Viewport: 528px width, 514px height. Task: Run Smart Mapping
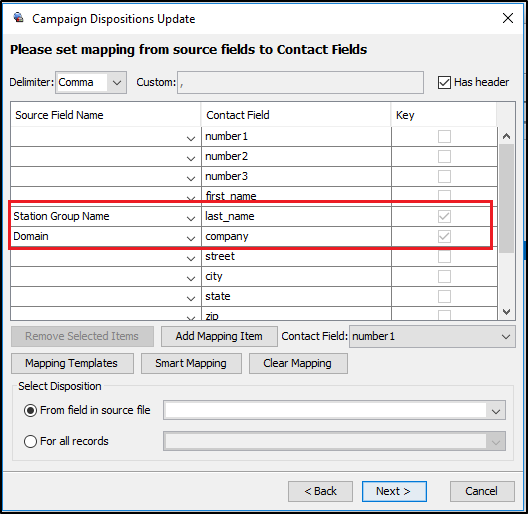click(x=191, y=363)
